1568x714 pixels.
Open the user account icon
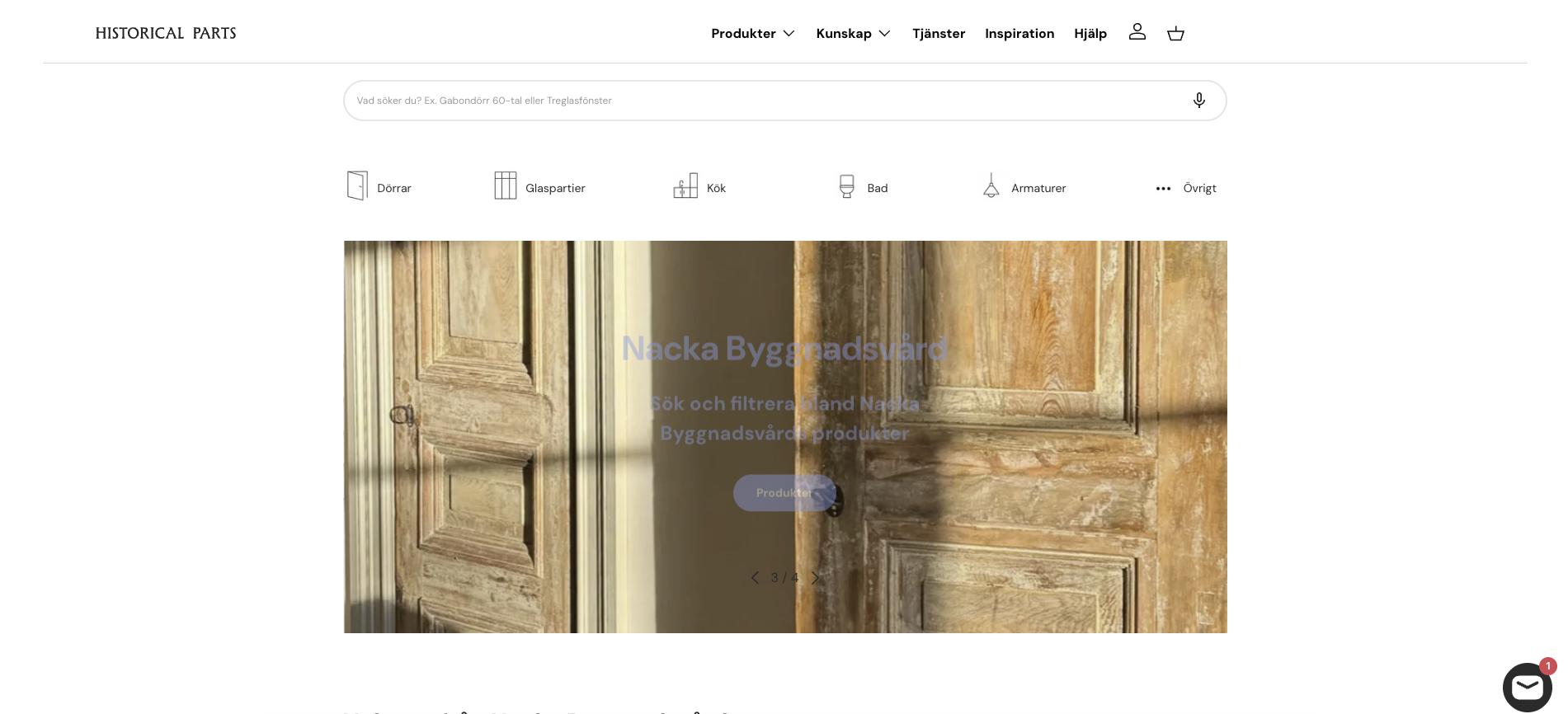pos(1137,32)
